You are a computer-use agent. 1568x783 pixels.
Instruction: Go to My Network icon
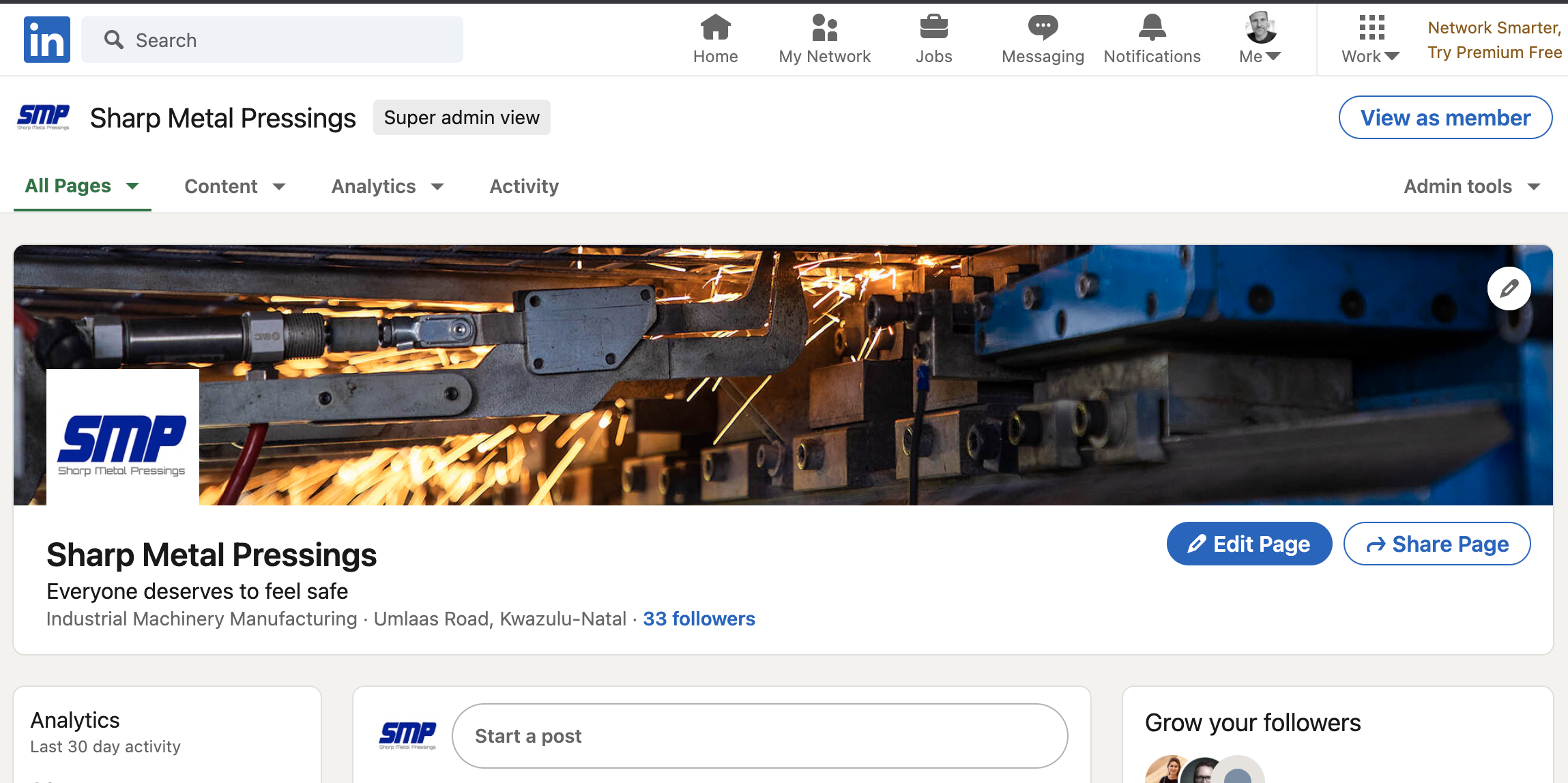click(824, 39)
